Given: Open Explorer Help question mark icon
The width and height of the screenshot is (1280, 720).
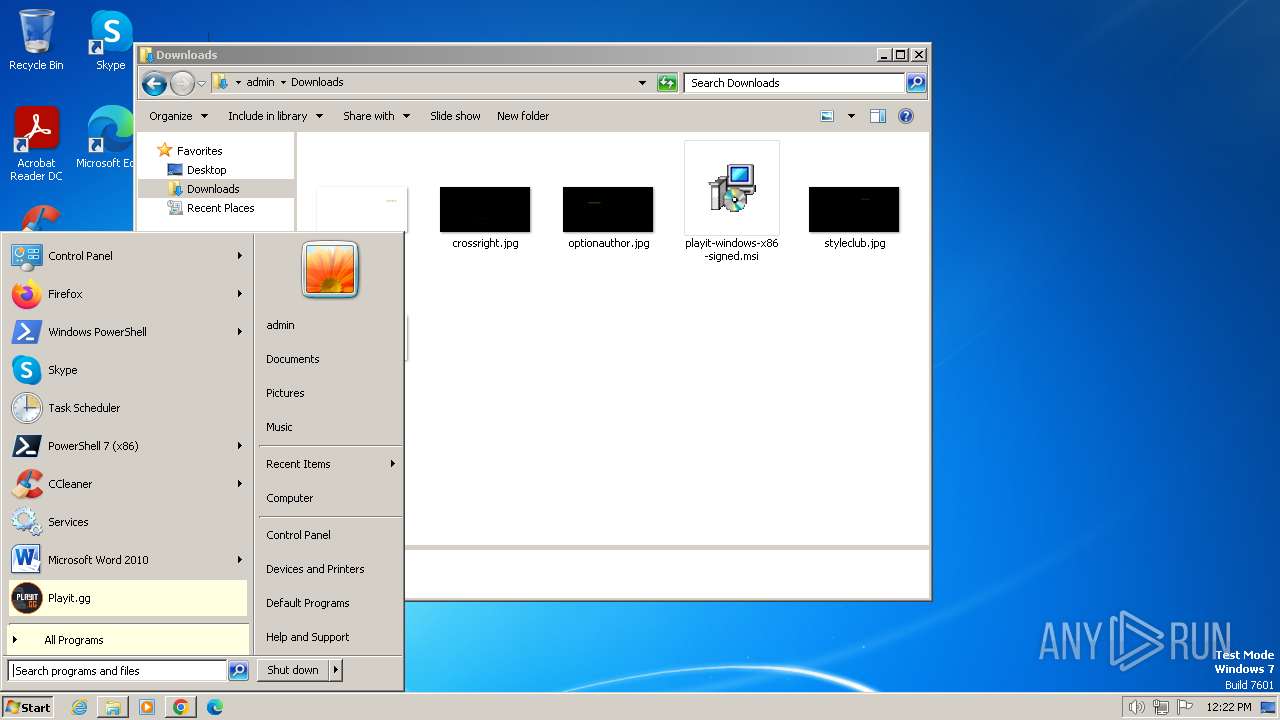Looking at the screenshot, I should click(x=906, y=116).
